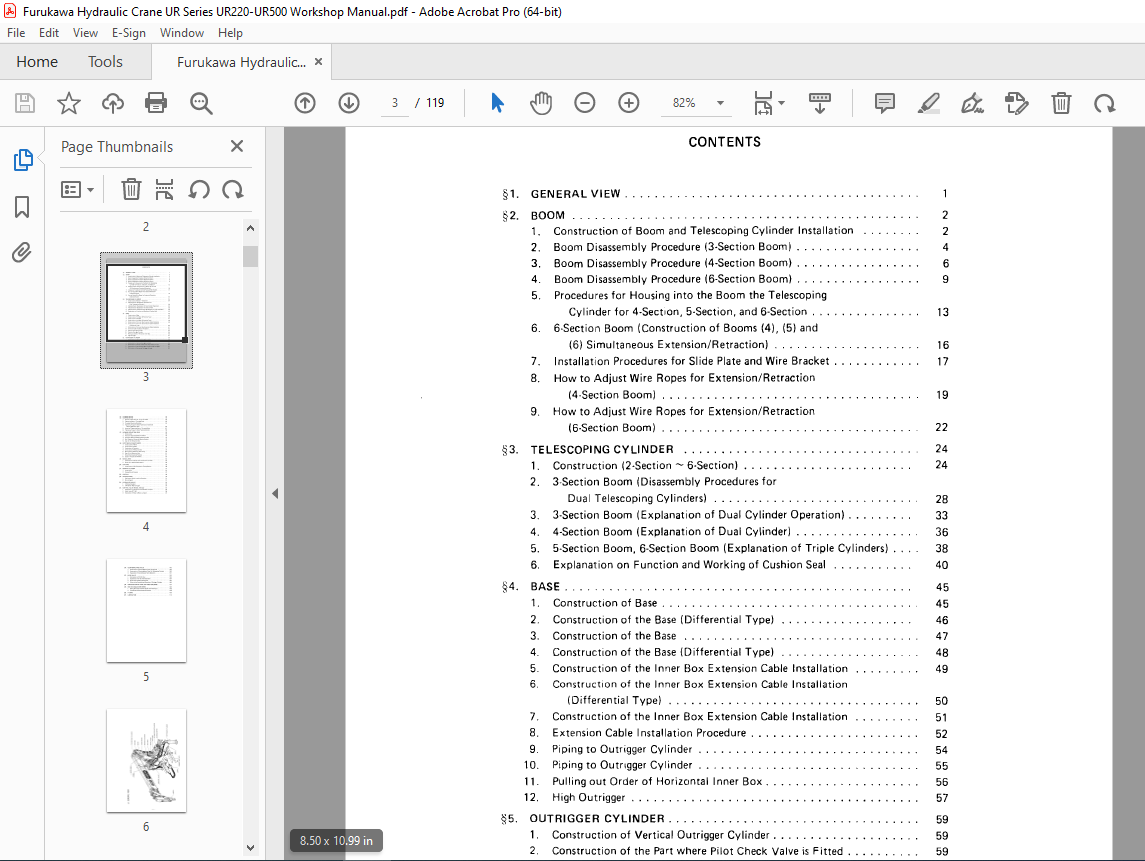Go to next page arrow
Image resolution: width=1145 pixels, height=861 pixels.
point(349,103)
